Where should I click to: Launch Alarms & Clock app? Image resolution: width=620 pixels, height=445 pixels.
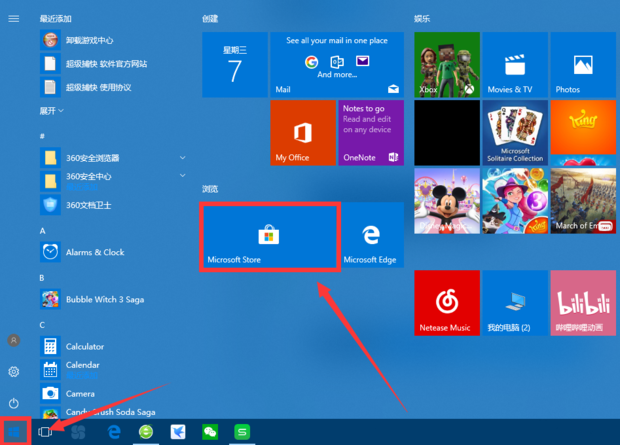point(113,252)
